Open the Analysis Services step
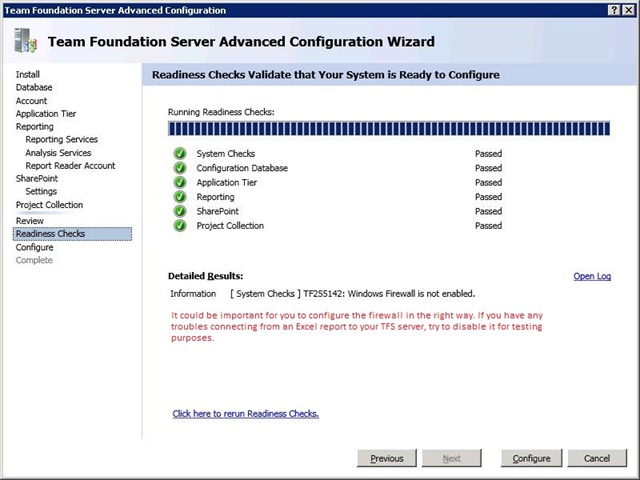Viewport: 640px width, 480px height. (x=58, y=153)
